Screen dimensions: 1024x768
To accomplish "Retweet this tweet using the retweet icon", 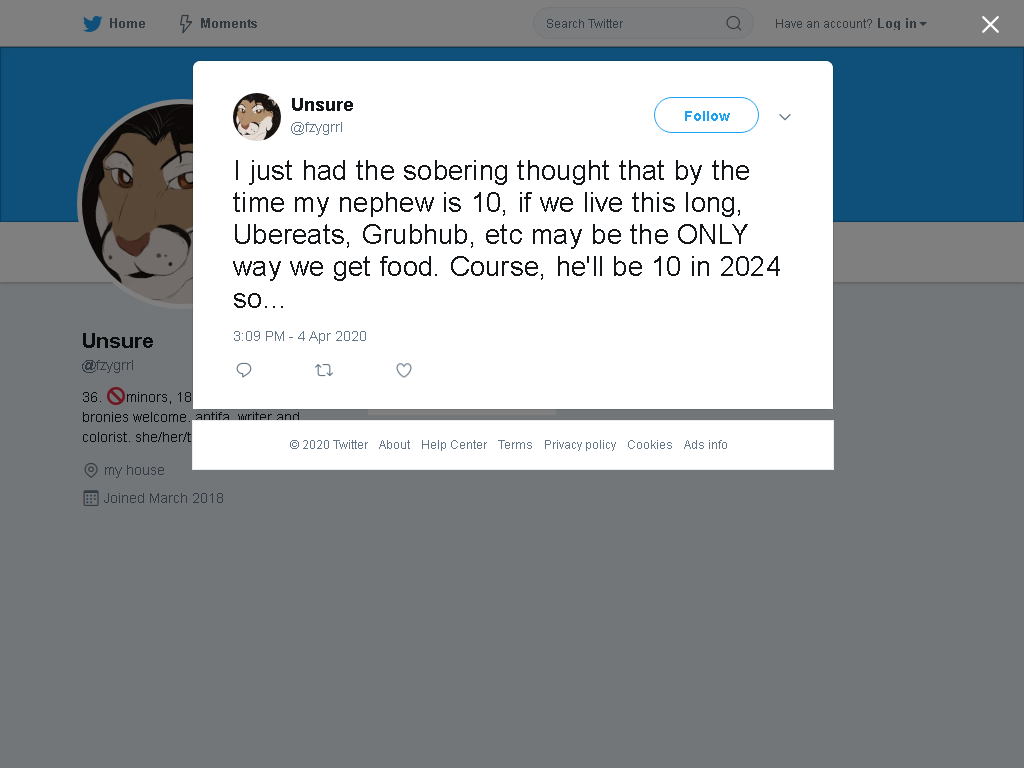I will (324, 370).
